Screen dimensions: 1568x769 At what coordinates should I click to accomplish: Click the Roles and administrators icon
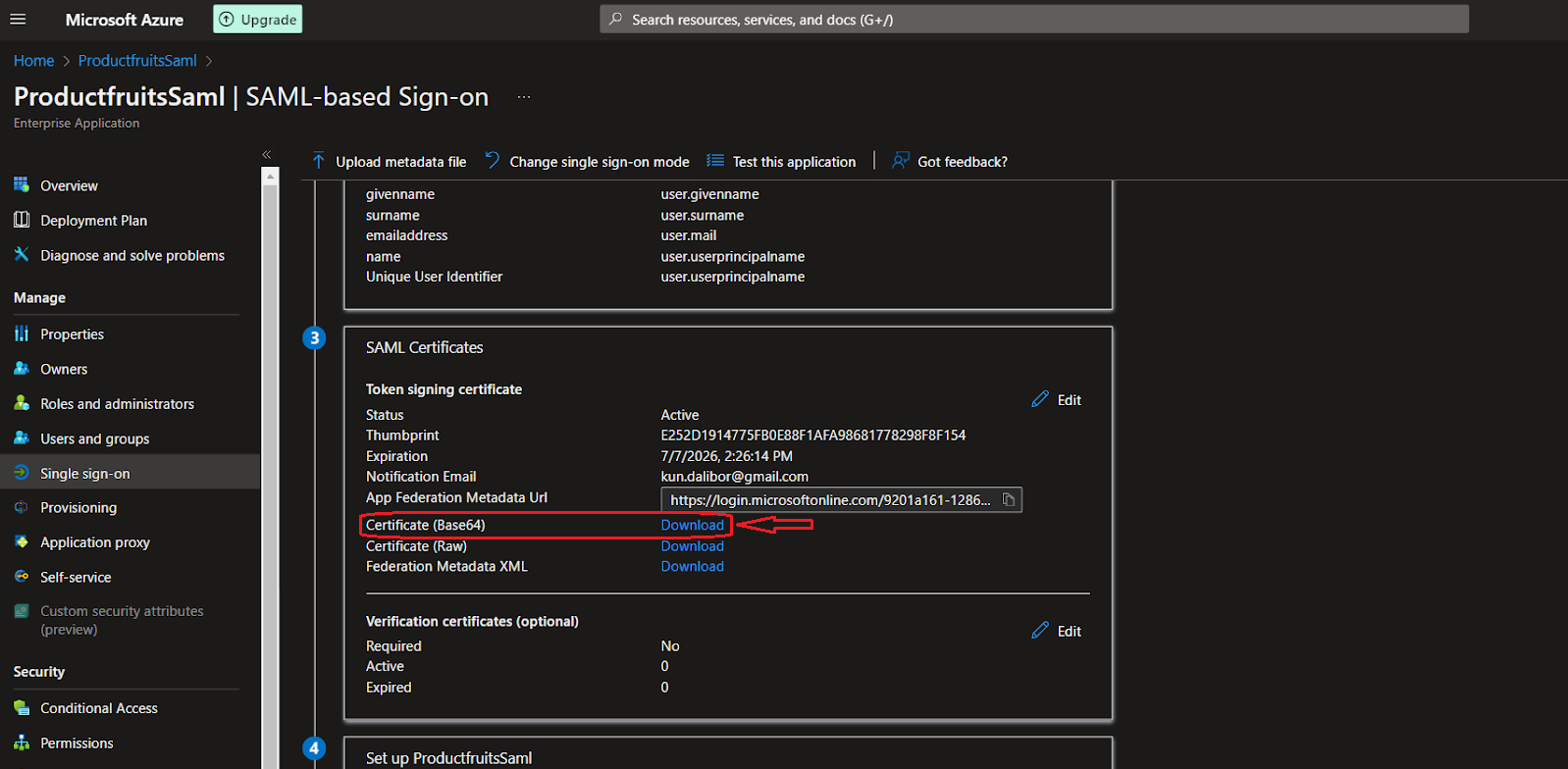pyautogui.click(x=22, y=403)
